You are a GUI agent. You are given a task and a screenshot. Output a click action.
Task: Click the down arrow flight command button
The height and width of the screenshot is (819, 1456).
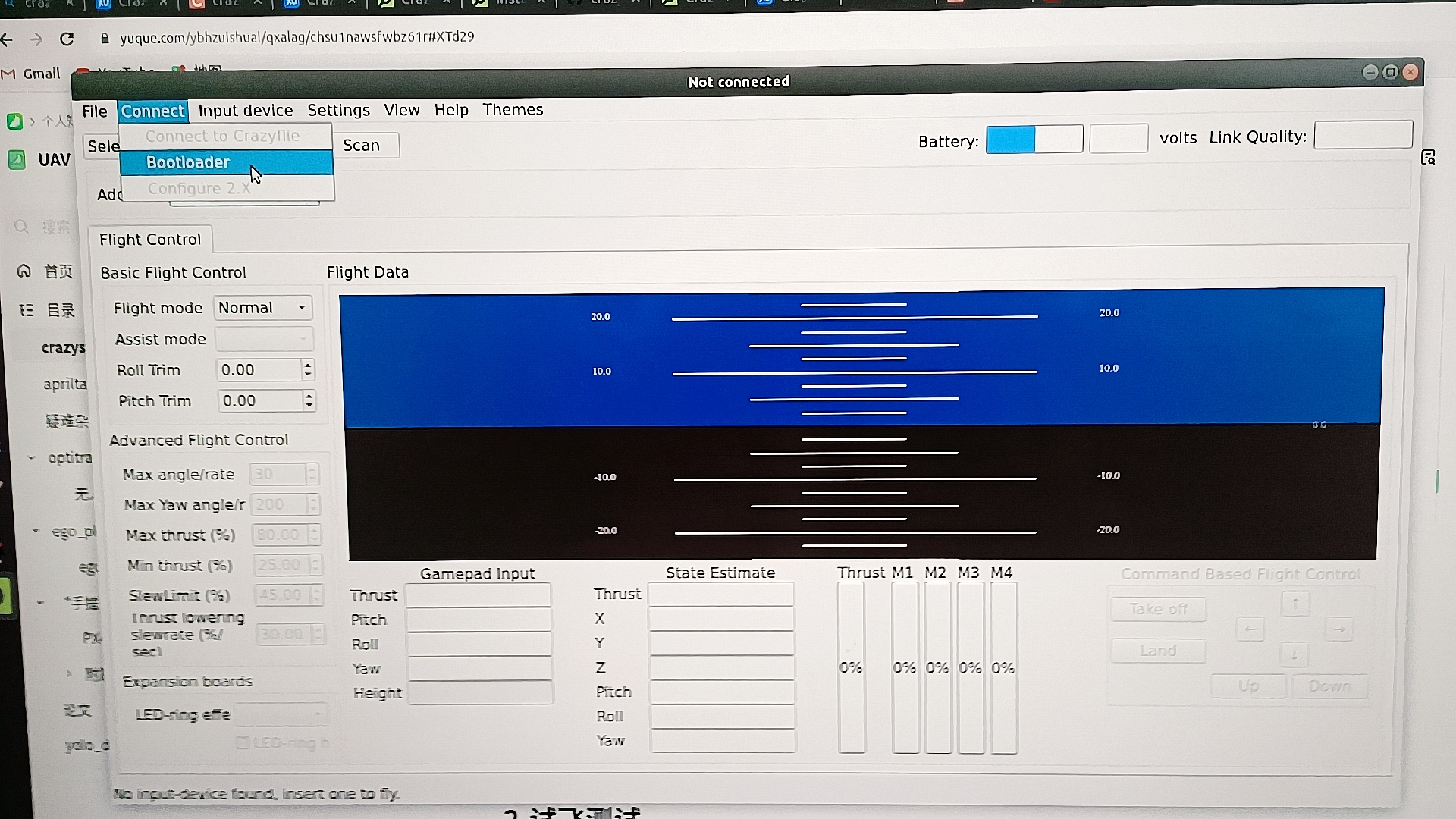click(1295, 654)
